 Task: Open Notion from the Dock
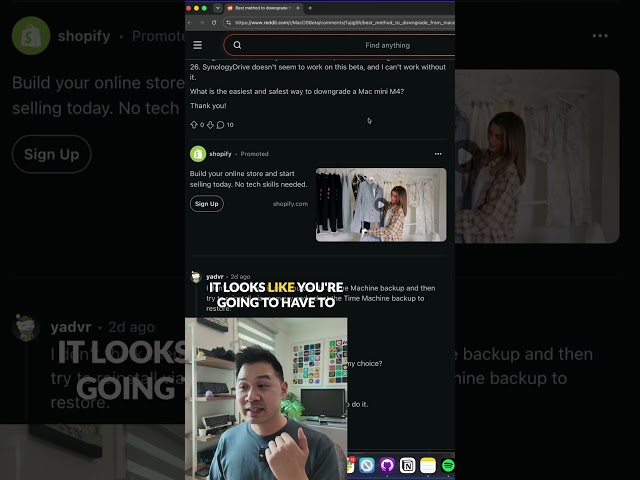point(407,465)
